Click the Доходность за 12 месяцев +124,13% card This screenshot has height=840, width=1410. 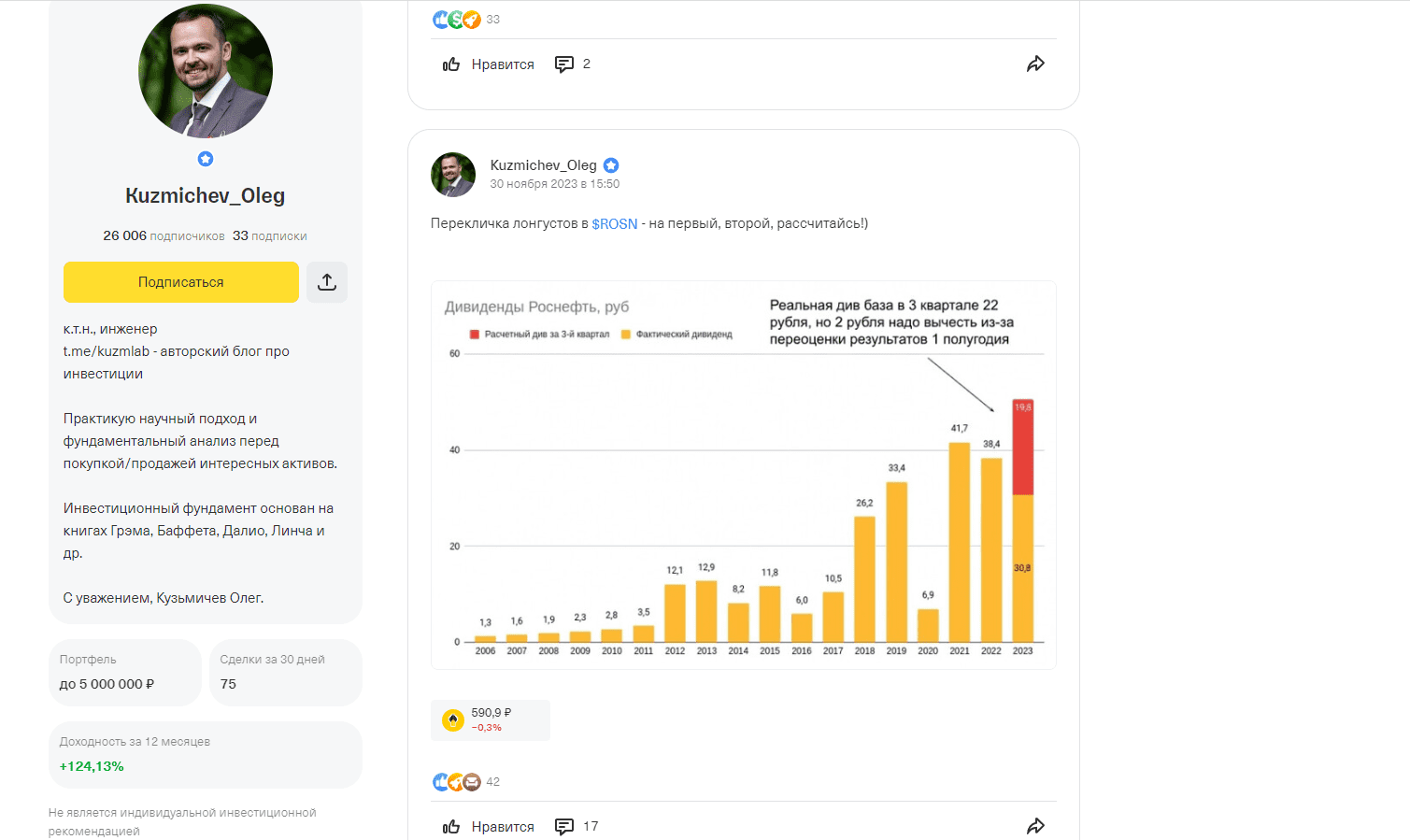[206, 755]
